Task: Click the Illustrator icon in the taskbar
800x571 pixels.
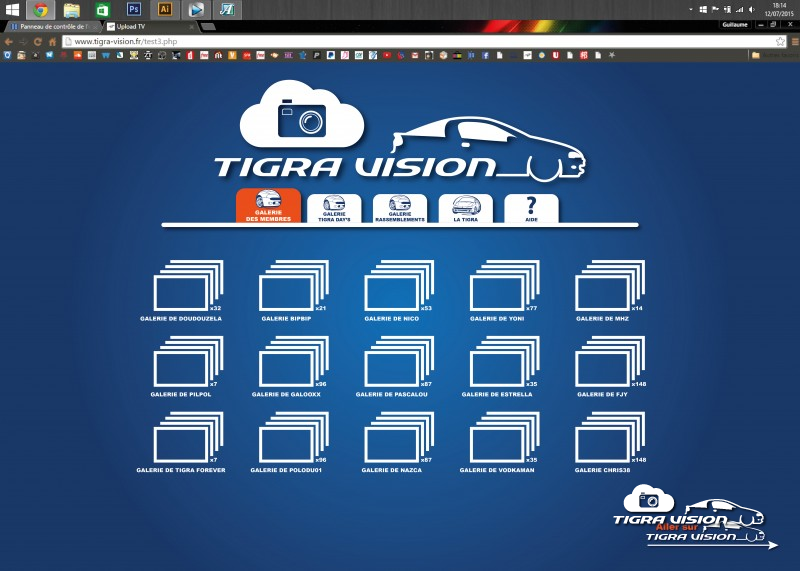Action: [165, 9]
